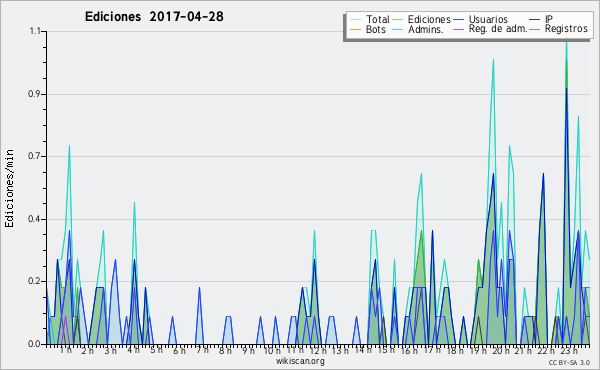The width and height of the screenshot is (600, 370).
Task: Click the chart title Ediciones 2017-04-28
Action: click(154, 16)
